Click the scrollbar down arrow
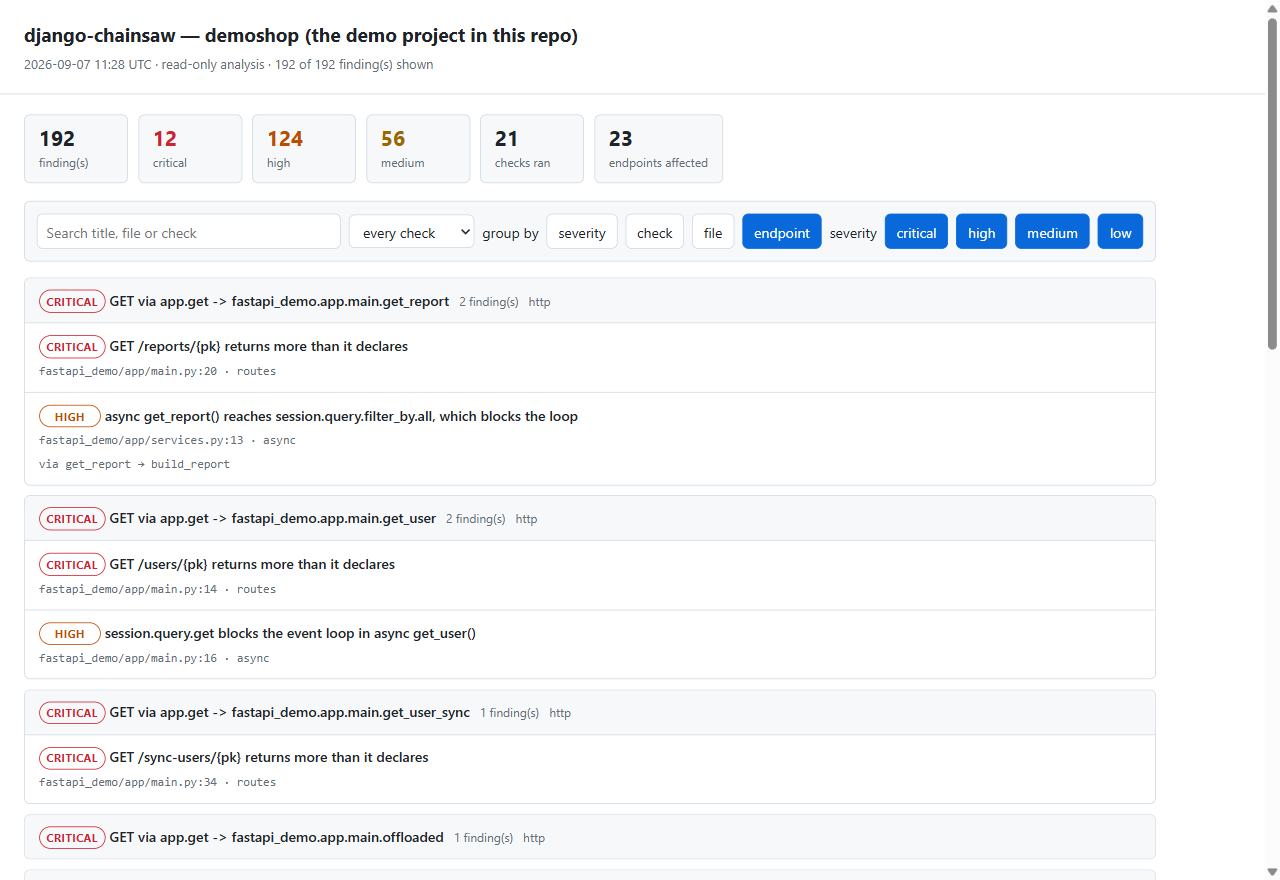This screenshot has height=880, width=1280. coord(1272,871)
